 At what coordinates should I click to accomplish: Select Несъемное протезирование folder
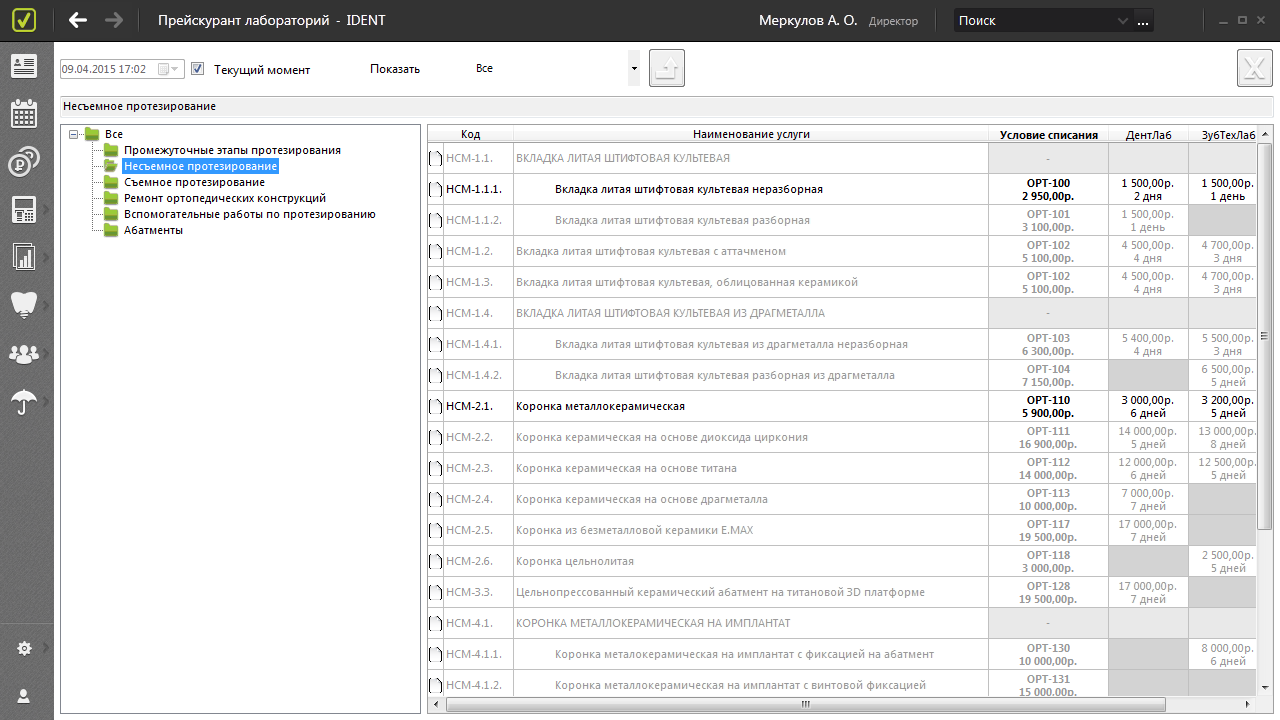click(x=200, y=166)
